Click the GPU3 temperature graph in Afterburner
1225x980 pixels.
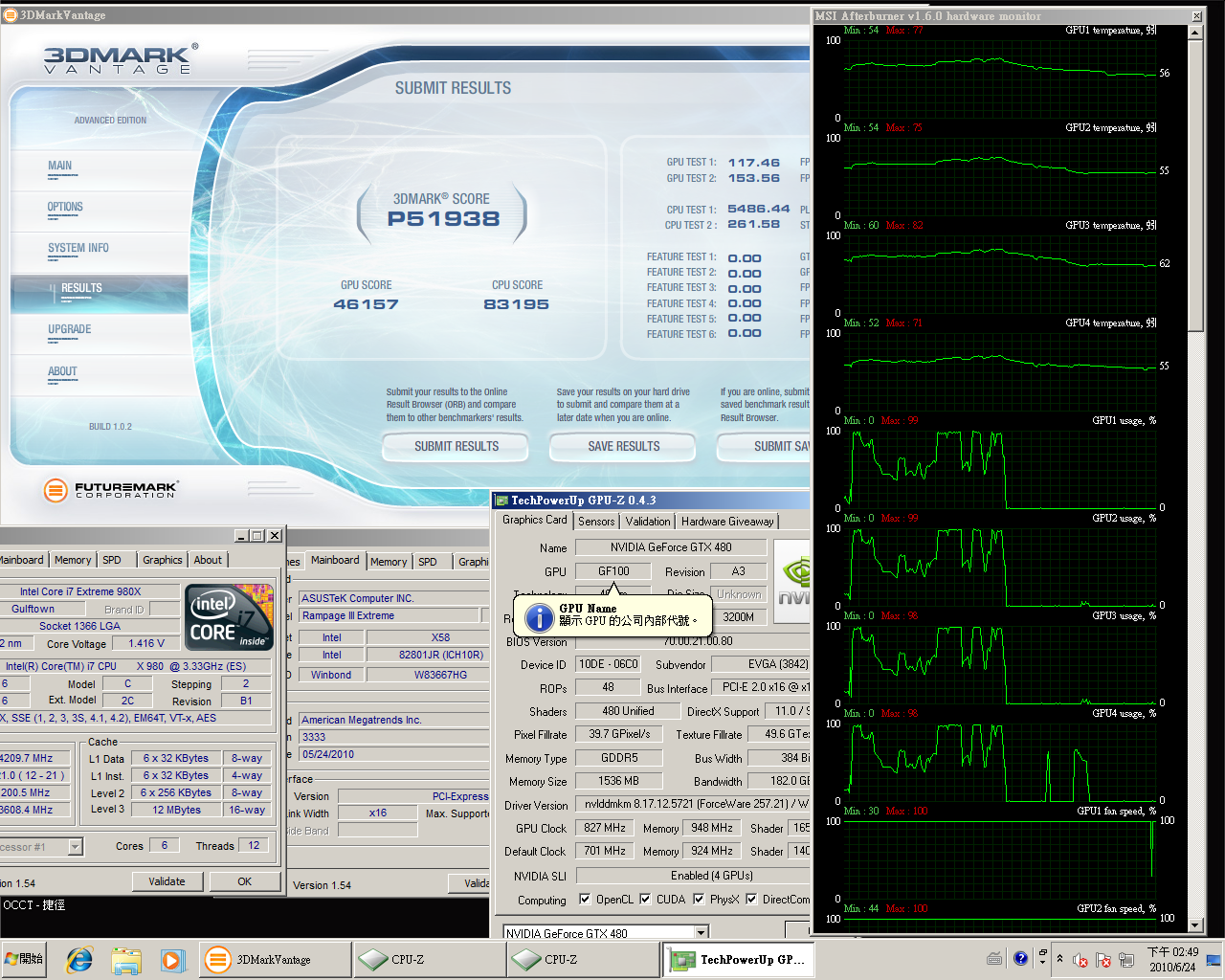998,274
